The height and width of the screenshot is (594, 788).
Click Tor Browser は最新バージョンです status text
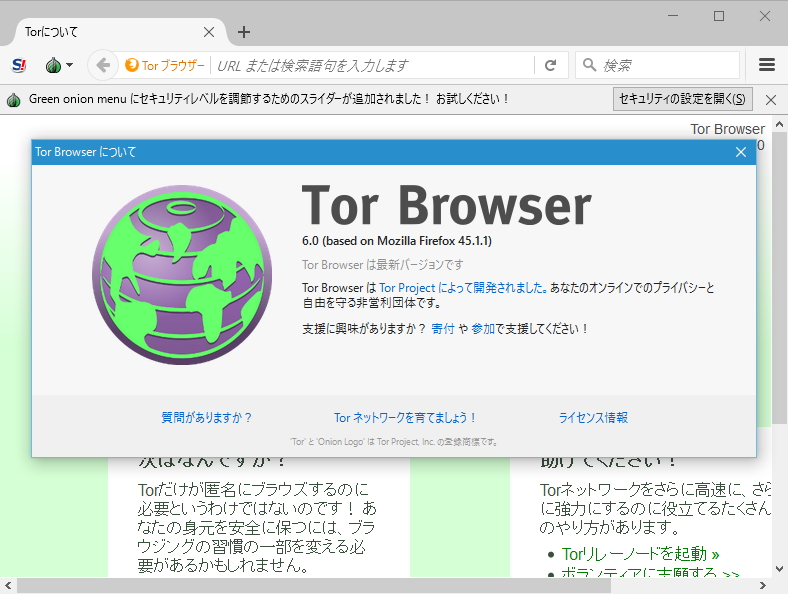click(382, 264)
